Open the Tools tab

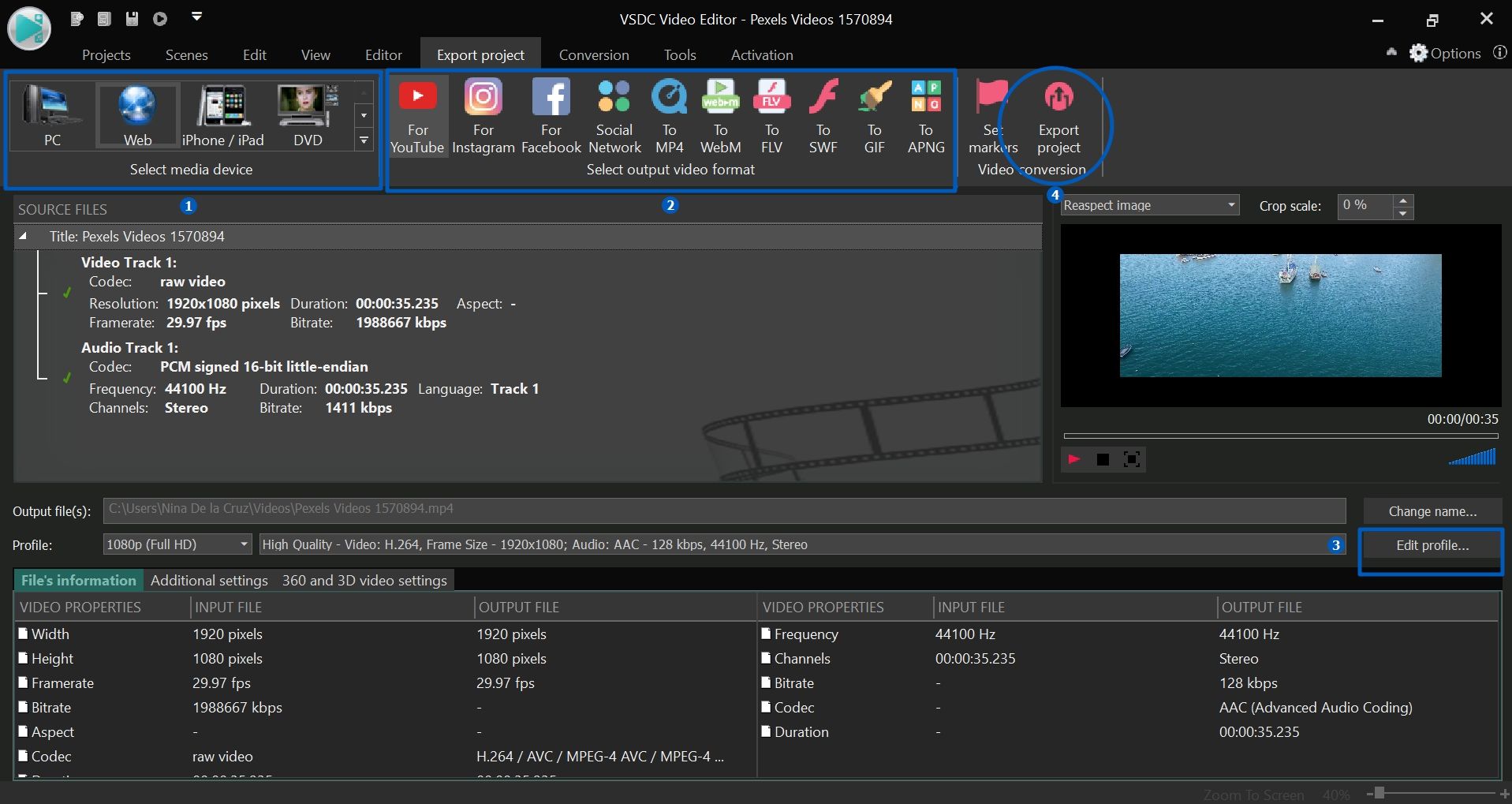(x=680, y=54)
